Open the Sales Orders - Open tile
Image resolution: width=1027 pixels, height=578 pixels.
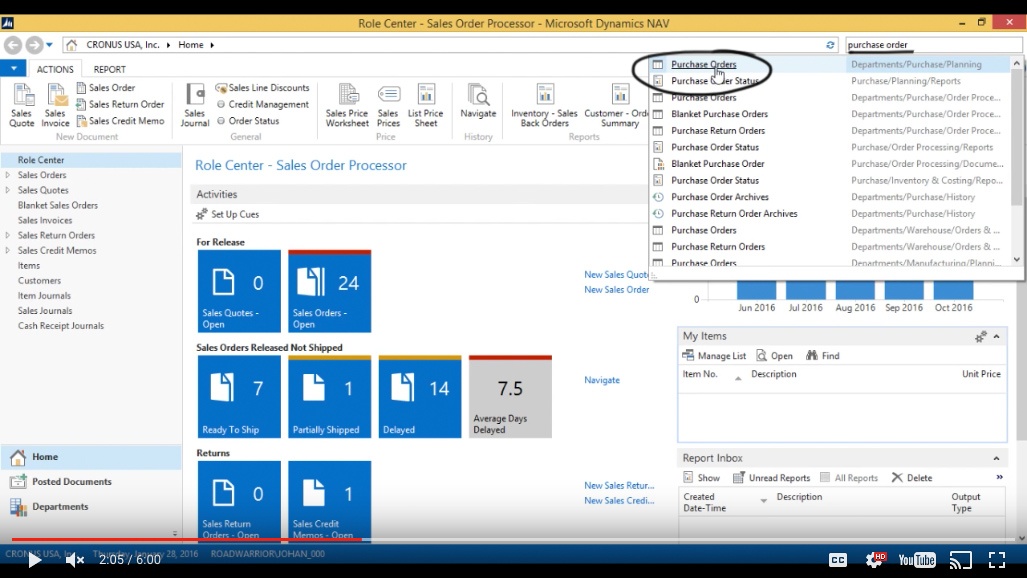pyautogui.click(x=329, y=291)
